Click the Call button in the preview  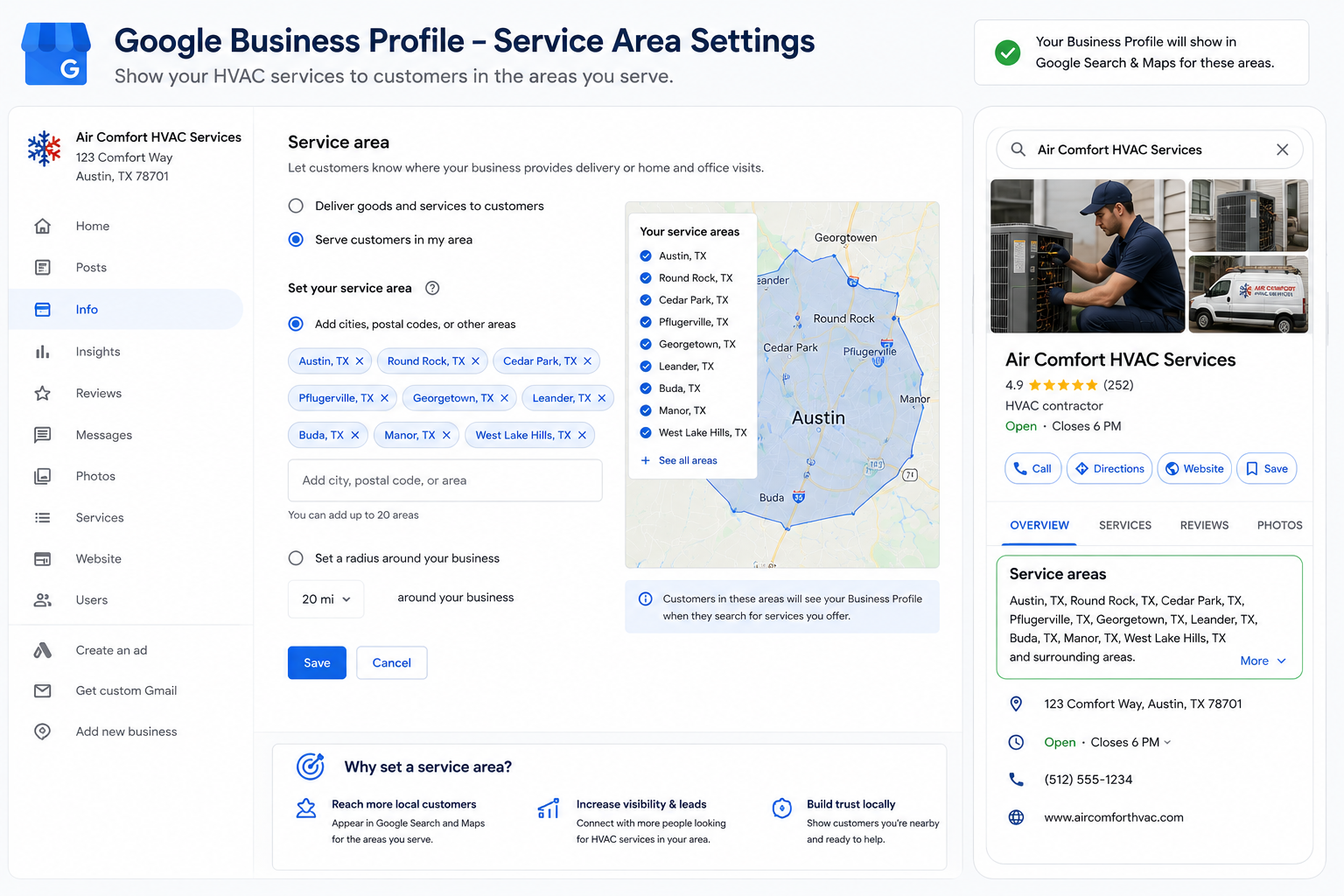pyautogui.click(x=1033, y=468)
